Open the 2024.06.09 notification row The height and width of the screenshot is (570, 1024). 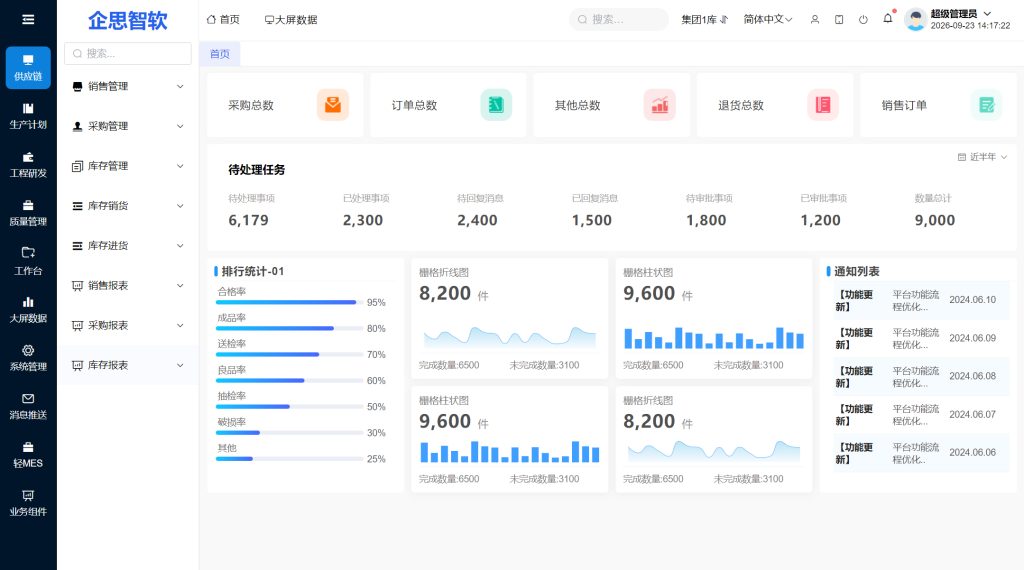(x=921, y=338)
